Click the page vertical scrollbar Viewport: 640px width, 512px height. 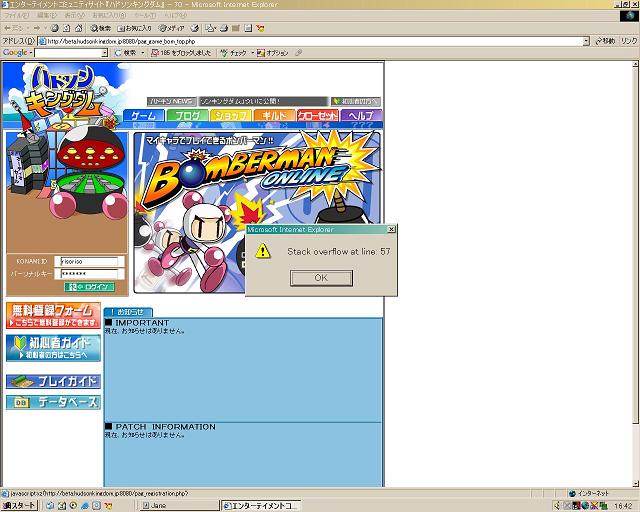tap(635, 274)
